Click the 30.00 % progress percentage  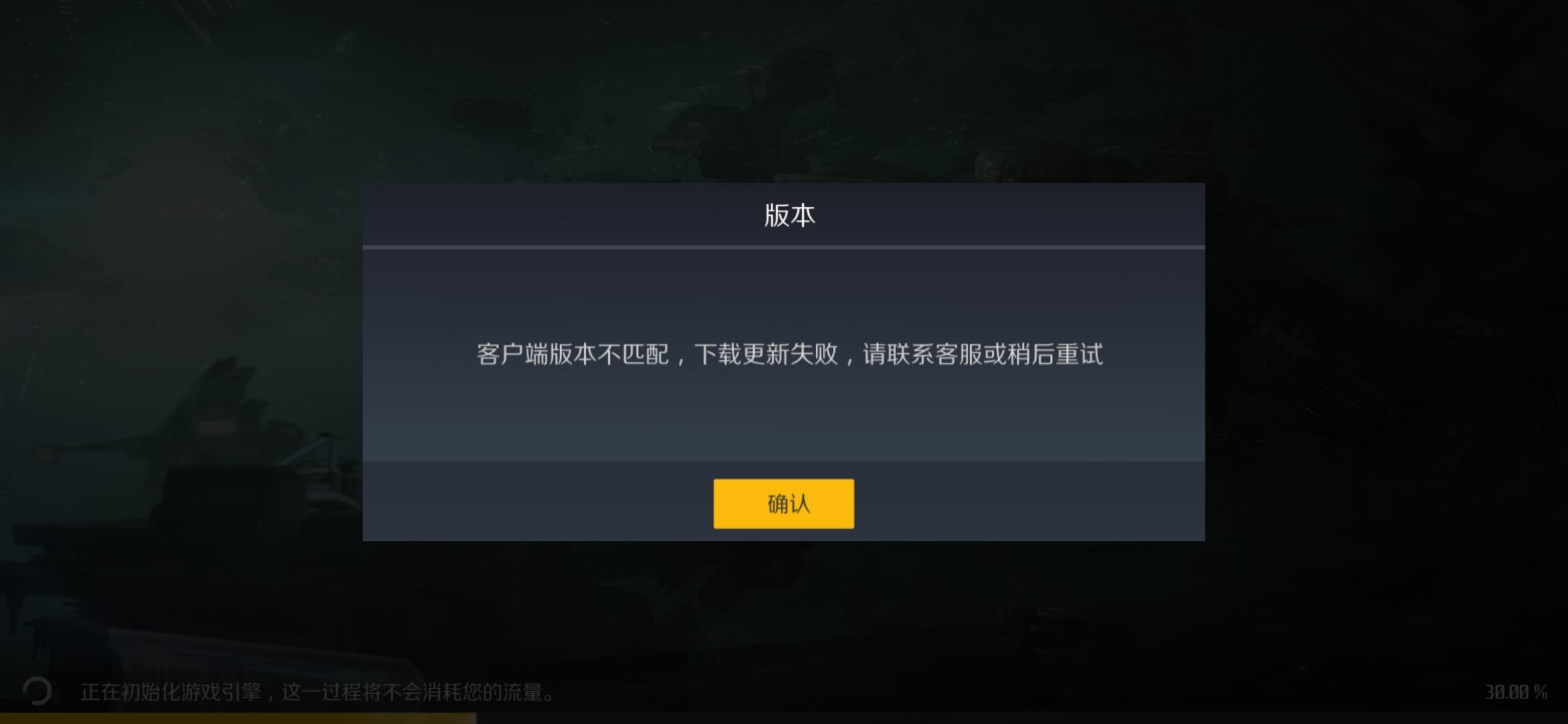point(1516,692)
